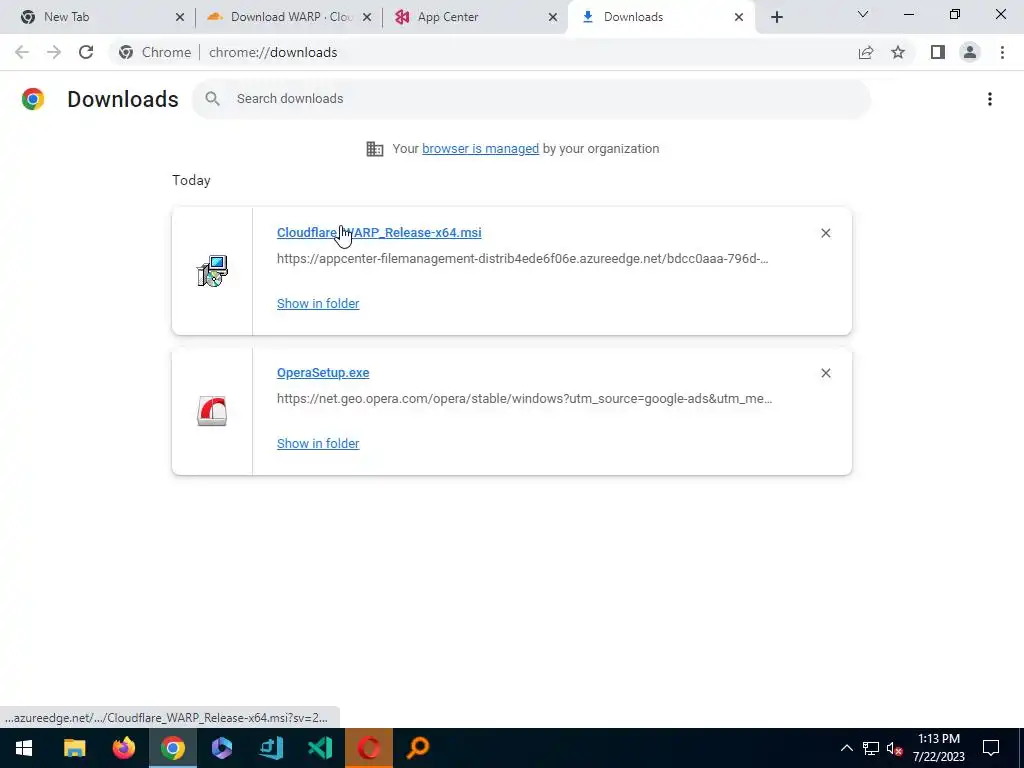Open the Cloudflare_WARP_Release-x64.msi download

pyautogui.click(x=379, y=232)
